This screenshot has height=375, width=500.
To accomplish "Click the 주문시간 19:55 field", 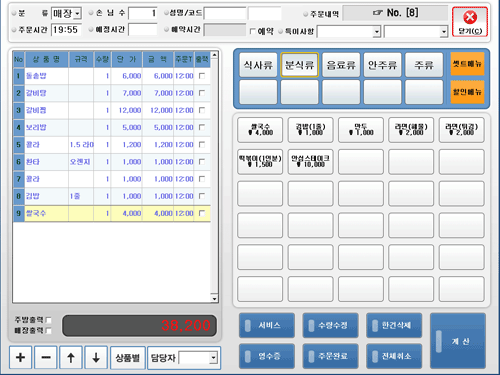I will 66,30.
